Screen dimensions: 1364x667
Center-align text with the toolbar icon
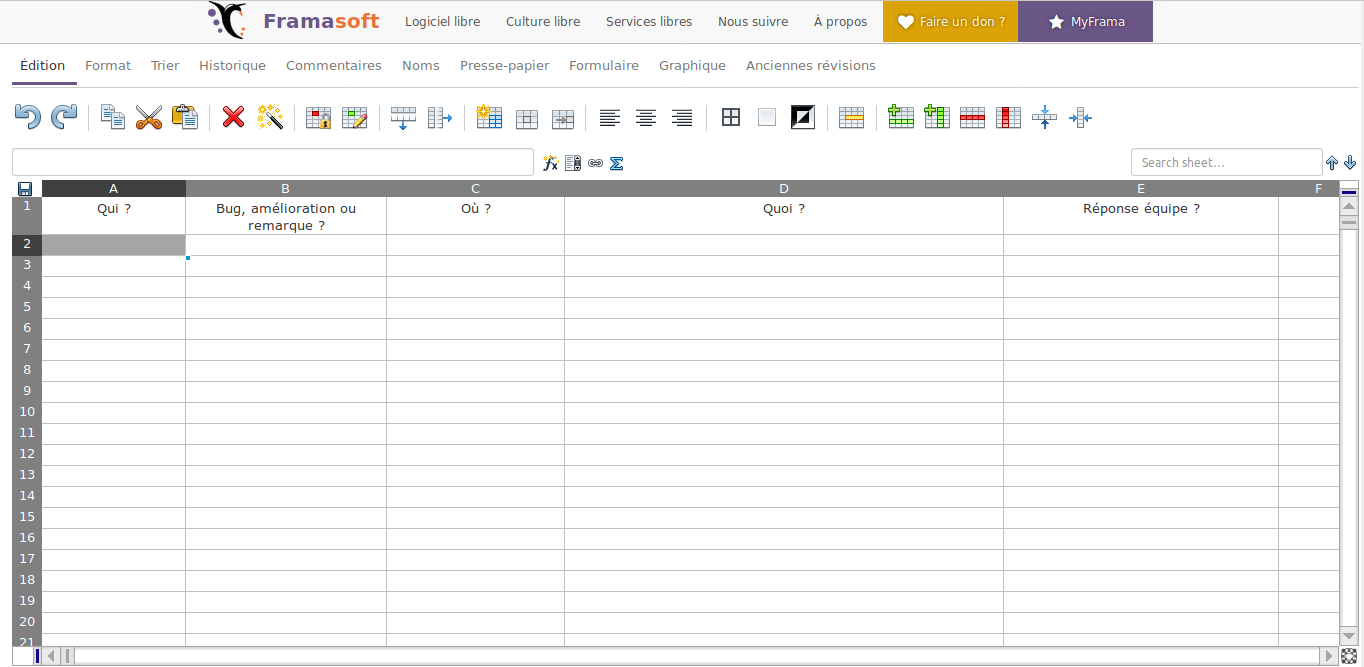pyautogui.click(x=646, y=118)
